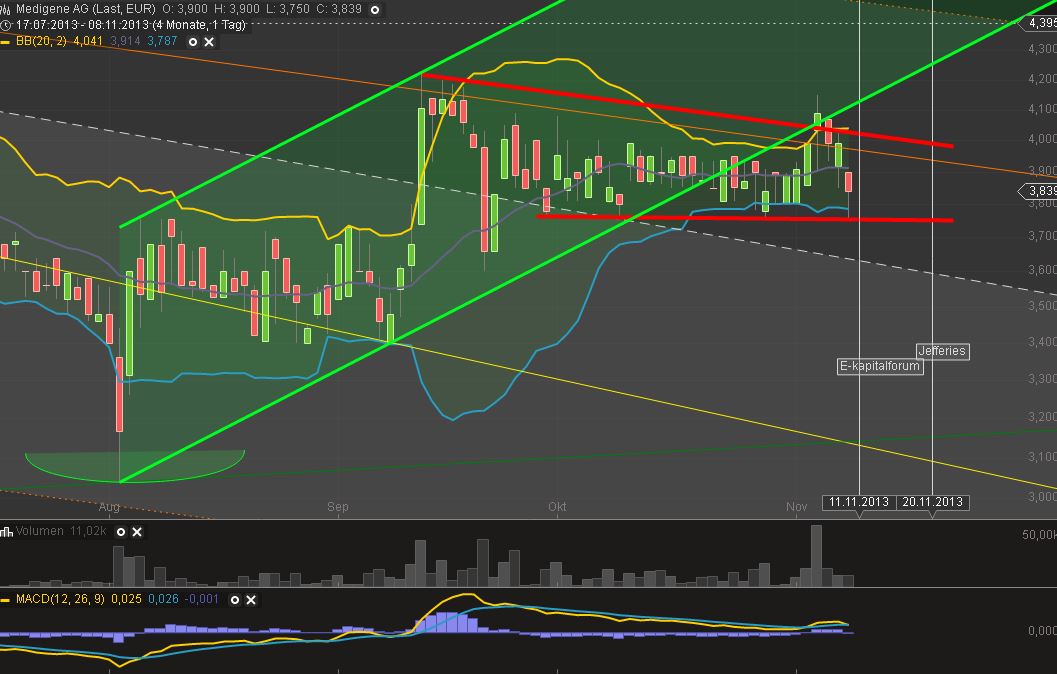Screen dimensions: 1057x674
Task: Open settings for Medigene AG price series
Action: [x=375, y=9]
